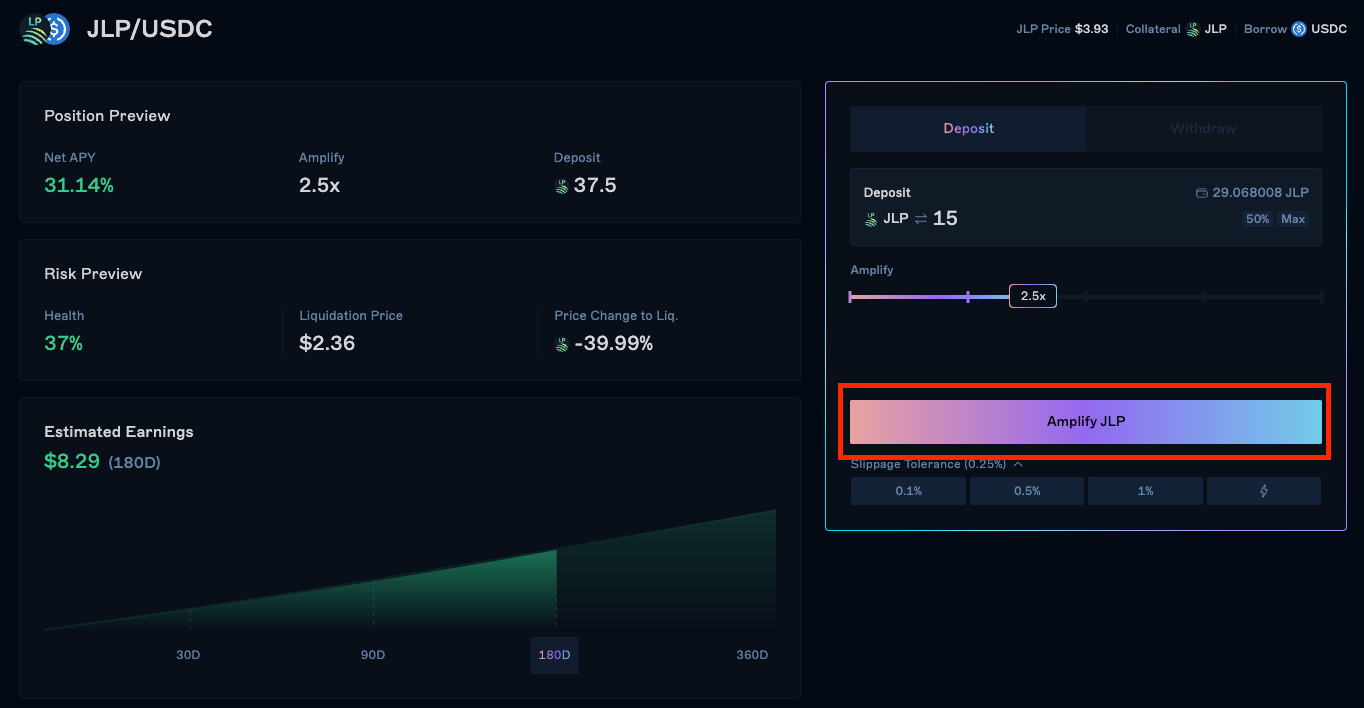Click the wallet balance icon beside 29.068008 JLP

coord(1202,193)
